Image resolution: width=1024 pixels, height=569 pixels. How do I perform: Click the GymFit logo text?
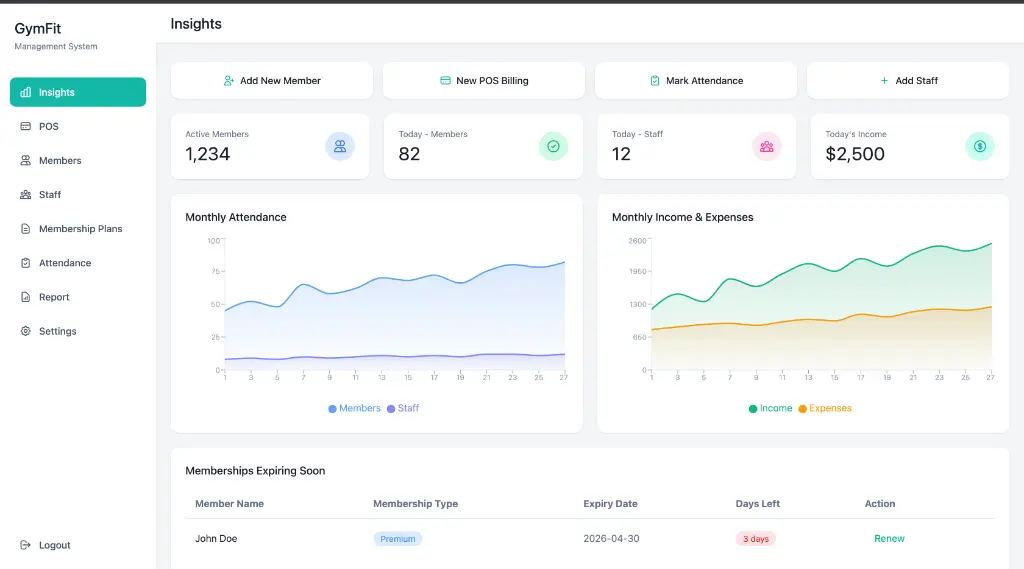point(38,29)
